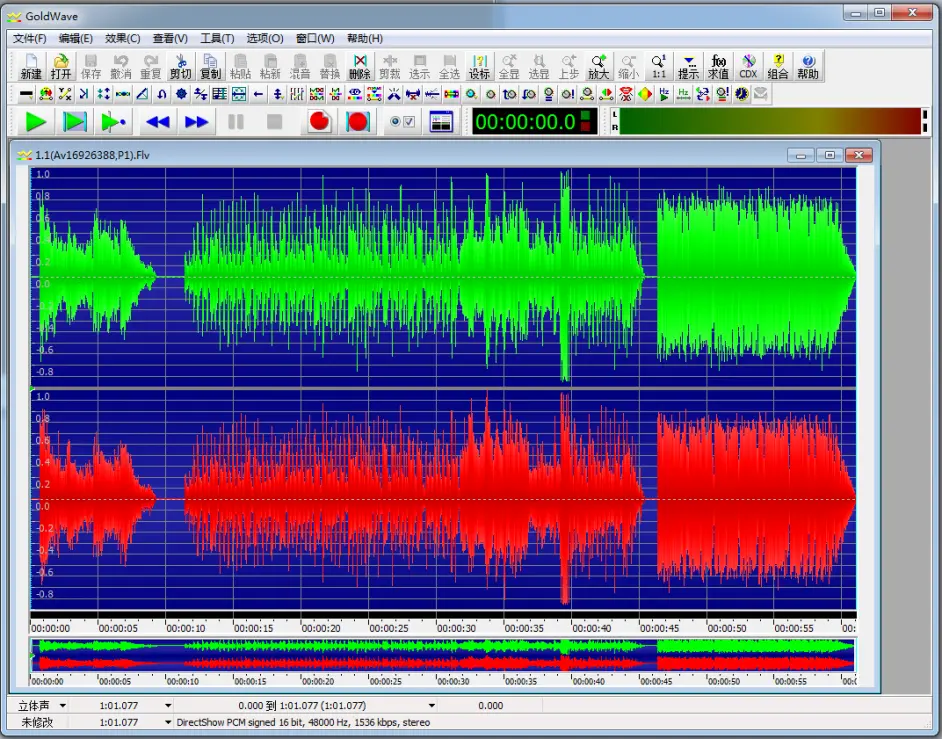Open the control window display icon
Viewport: 942px width, 739px height.
442,122
